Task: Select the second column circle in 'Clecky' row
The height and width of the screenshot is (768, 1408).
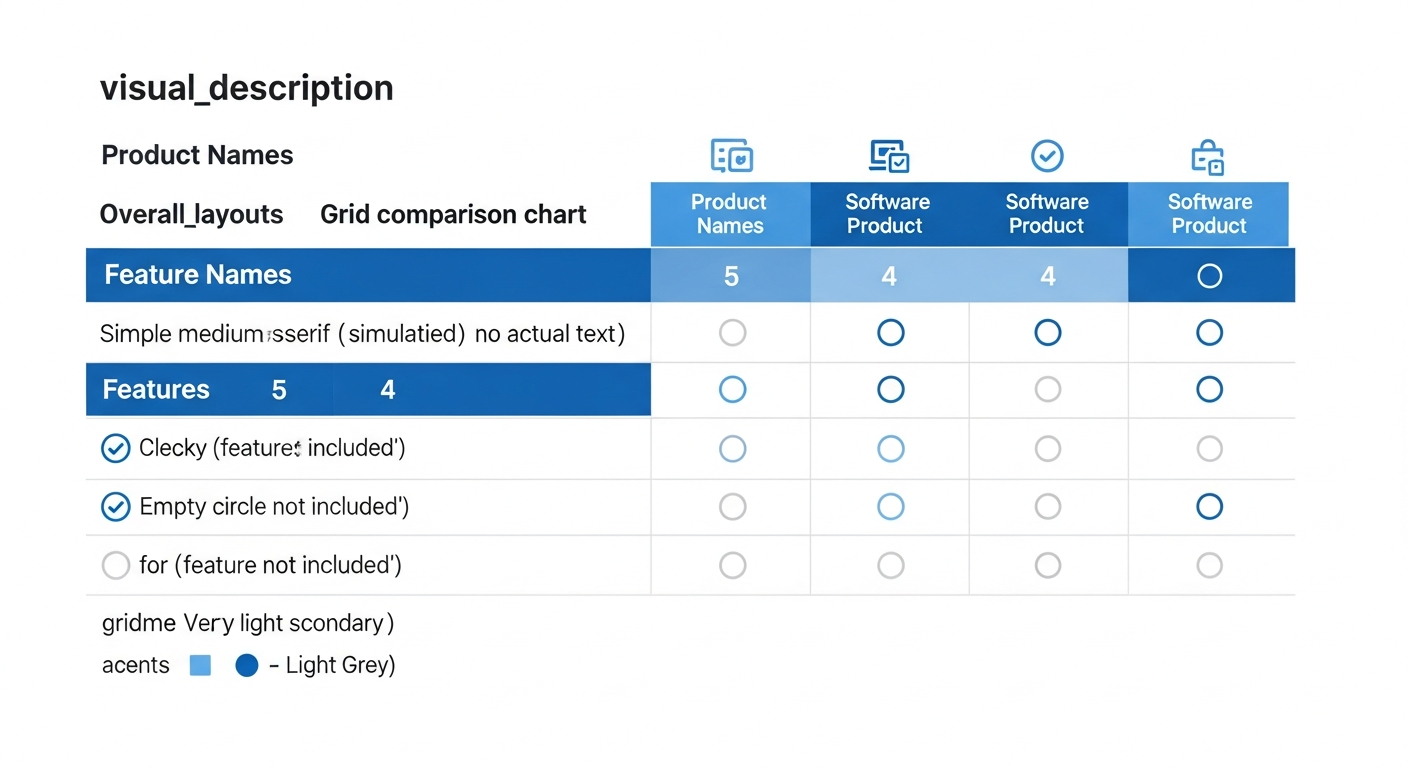Action: click(x=890, y=449)
